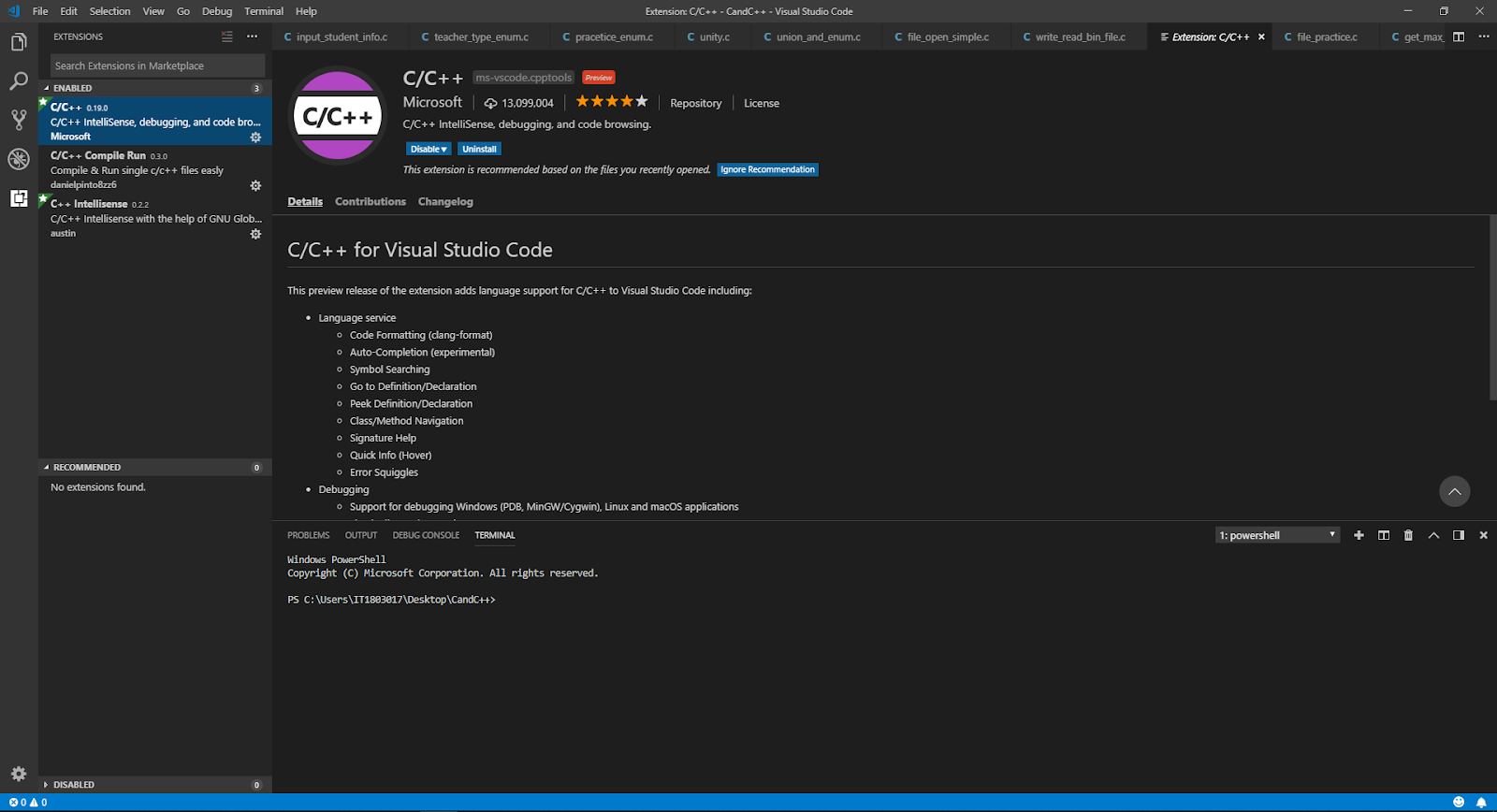Viewport: 1497px width, 812px height.
Task: Show the extension Changelog tab
Action: pos(445,201)
